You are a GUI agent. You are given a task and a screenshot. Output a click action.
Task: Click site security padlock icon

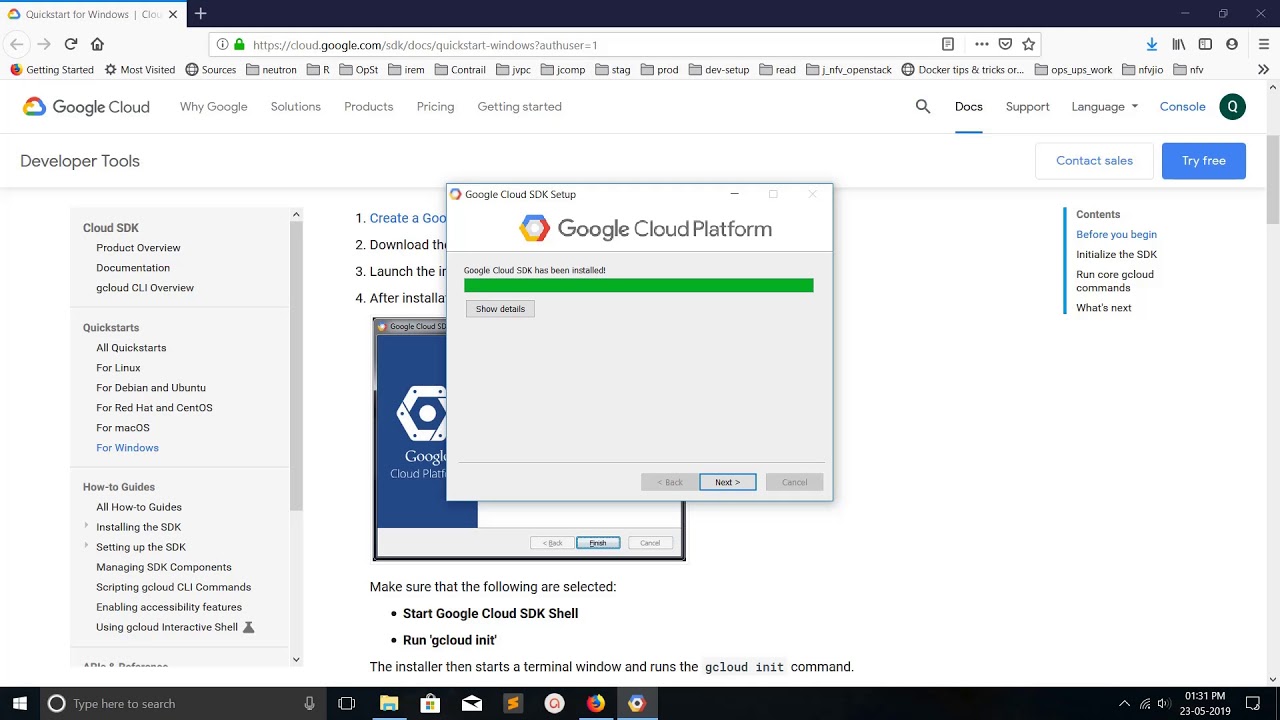click(x=238, y=44)
